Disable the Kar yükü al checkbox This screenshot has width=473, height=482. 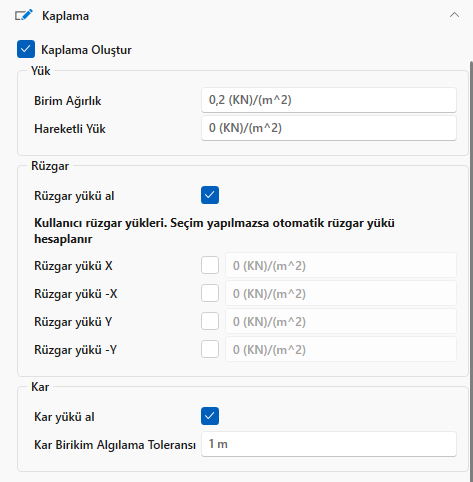[210, 416]
